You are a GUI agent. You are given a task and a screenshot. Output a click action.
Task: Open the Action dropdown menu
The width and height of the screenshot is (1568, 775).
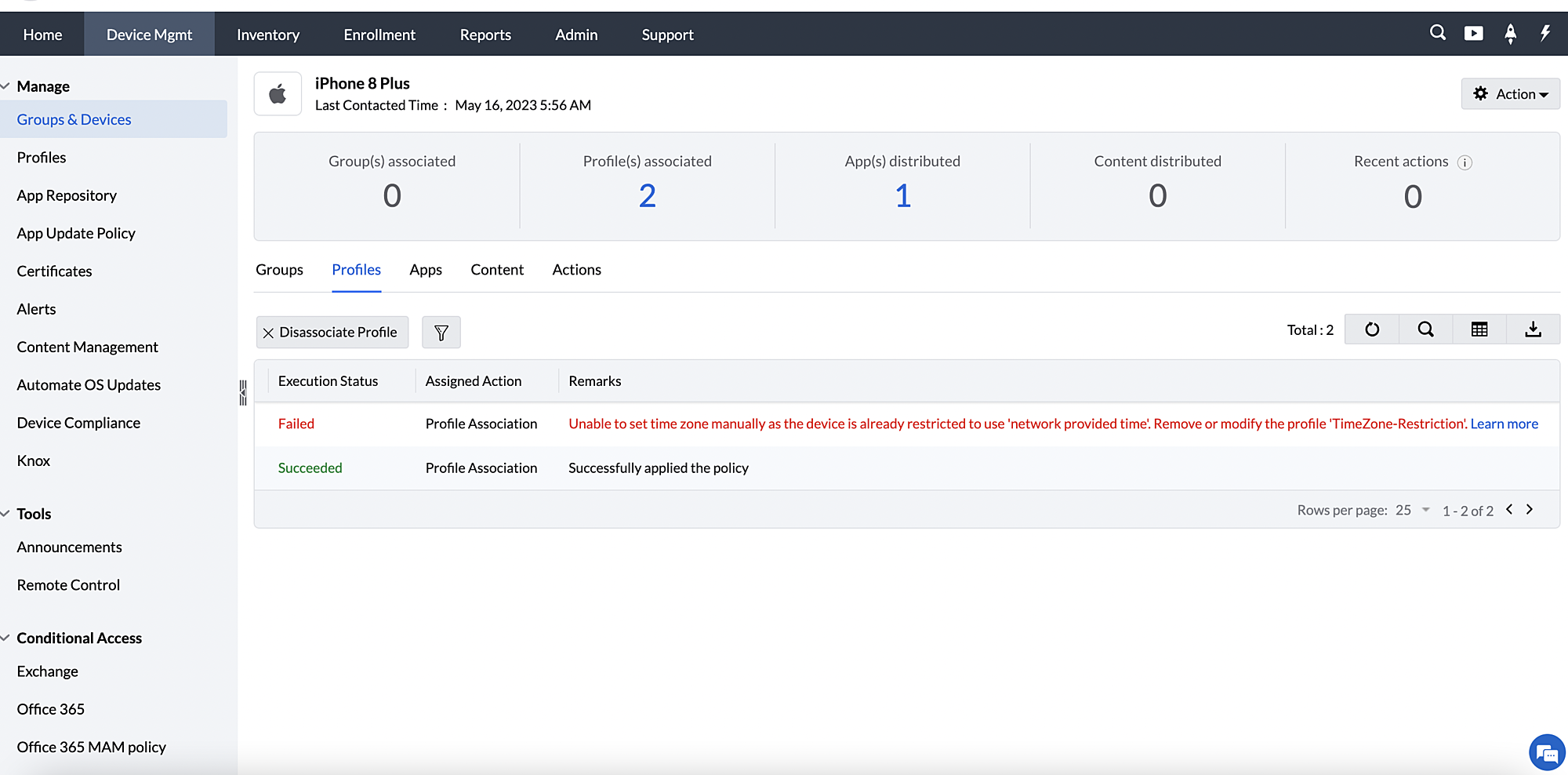1510,94
